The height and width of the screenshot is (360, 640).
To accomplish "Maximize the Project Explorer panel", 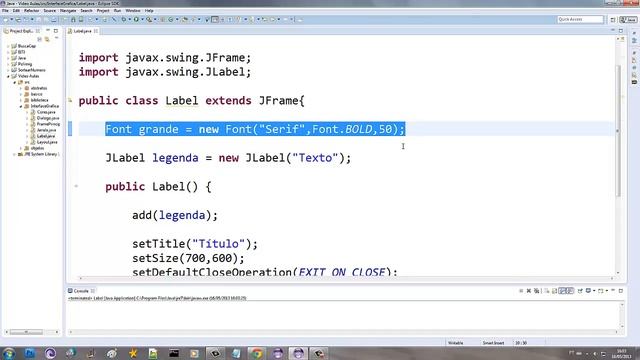I will point(56,31).
